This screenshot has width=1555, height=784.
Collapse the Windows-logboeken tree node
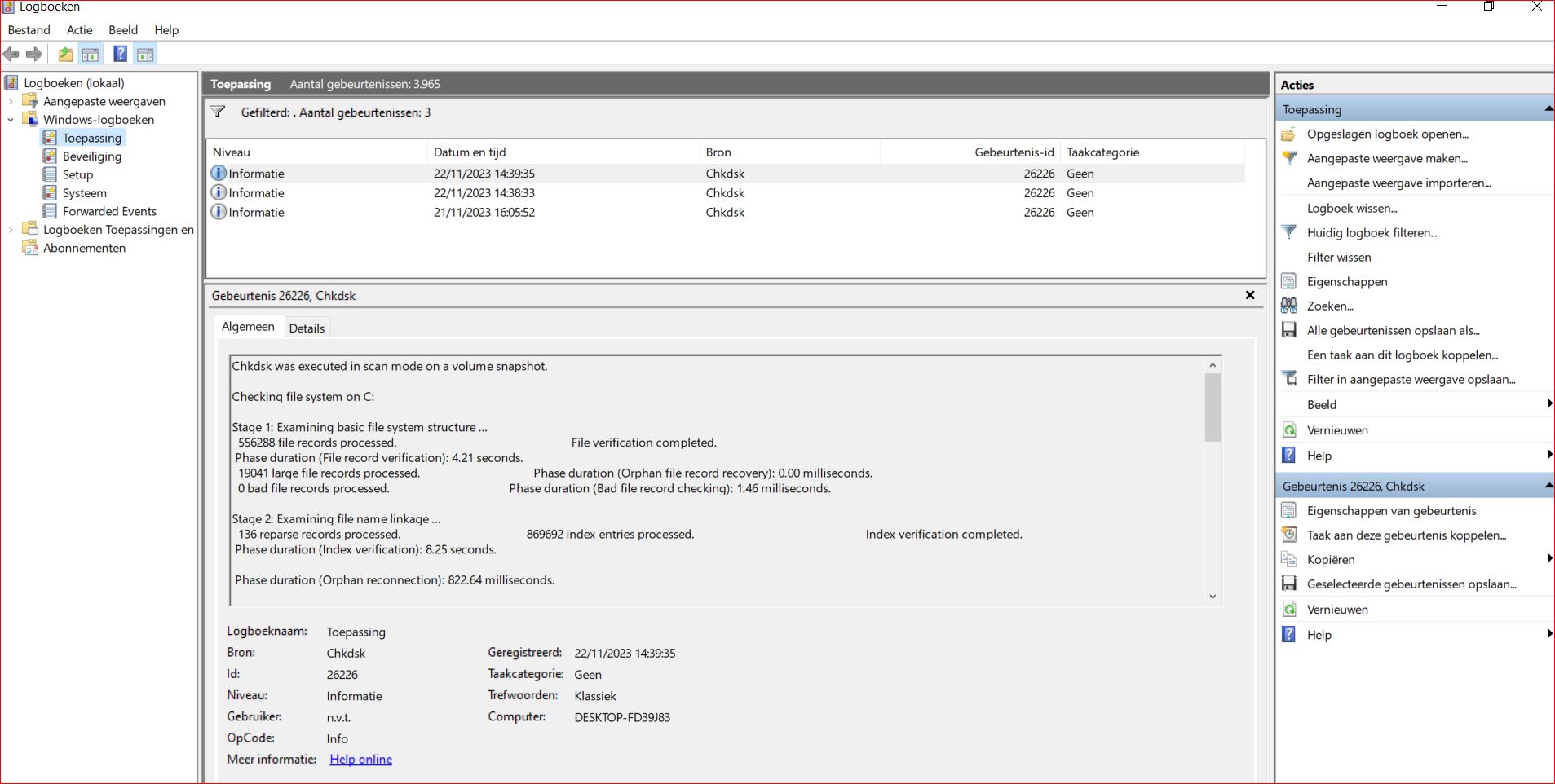coord(11,120)
